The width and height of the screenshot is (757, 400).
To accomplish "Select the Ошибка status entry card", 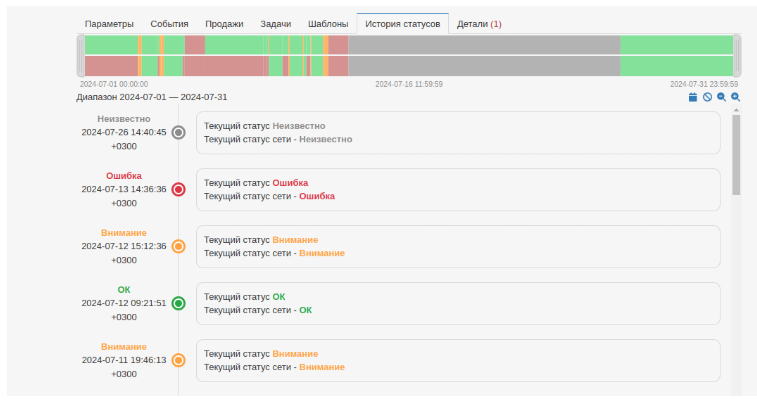I will (458, 190).
